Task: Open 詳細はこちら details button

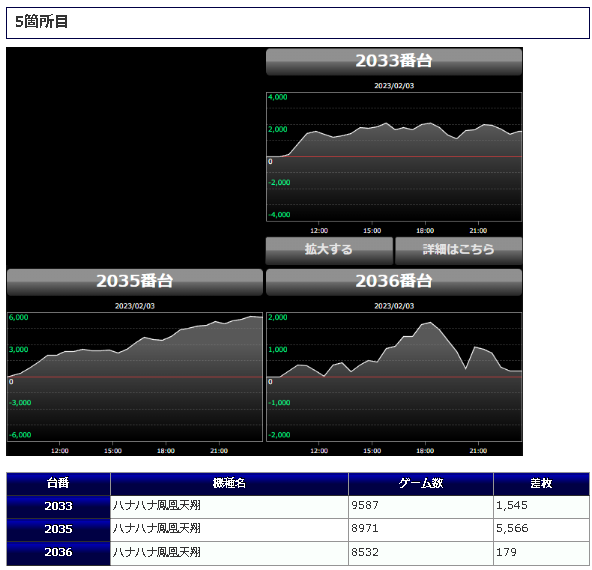Action: coord(458,251)
